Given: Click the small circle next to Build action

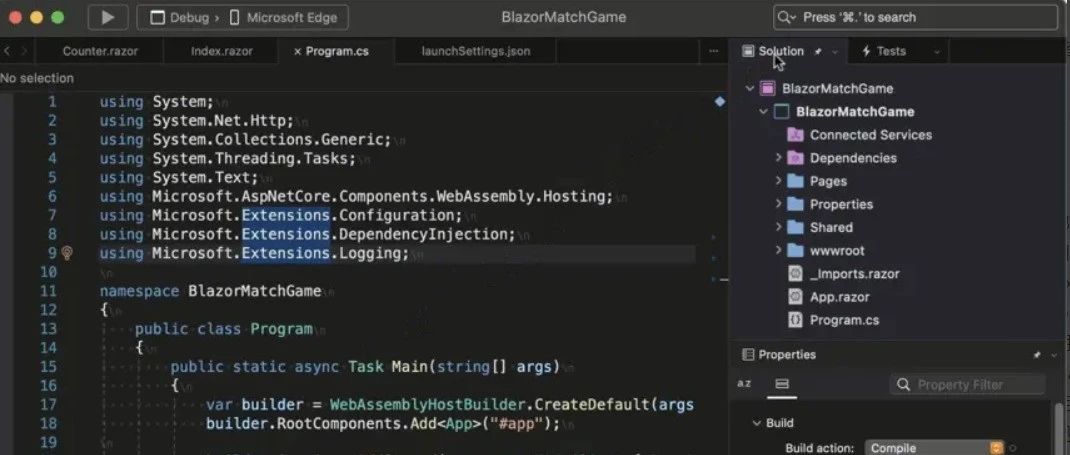Looking at the screenshot, I should (x=1013, y=448).
